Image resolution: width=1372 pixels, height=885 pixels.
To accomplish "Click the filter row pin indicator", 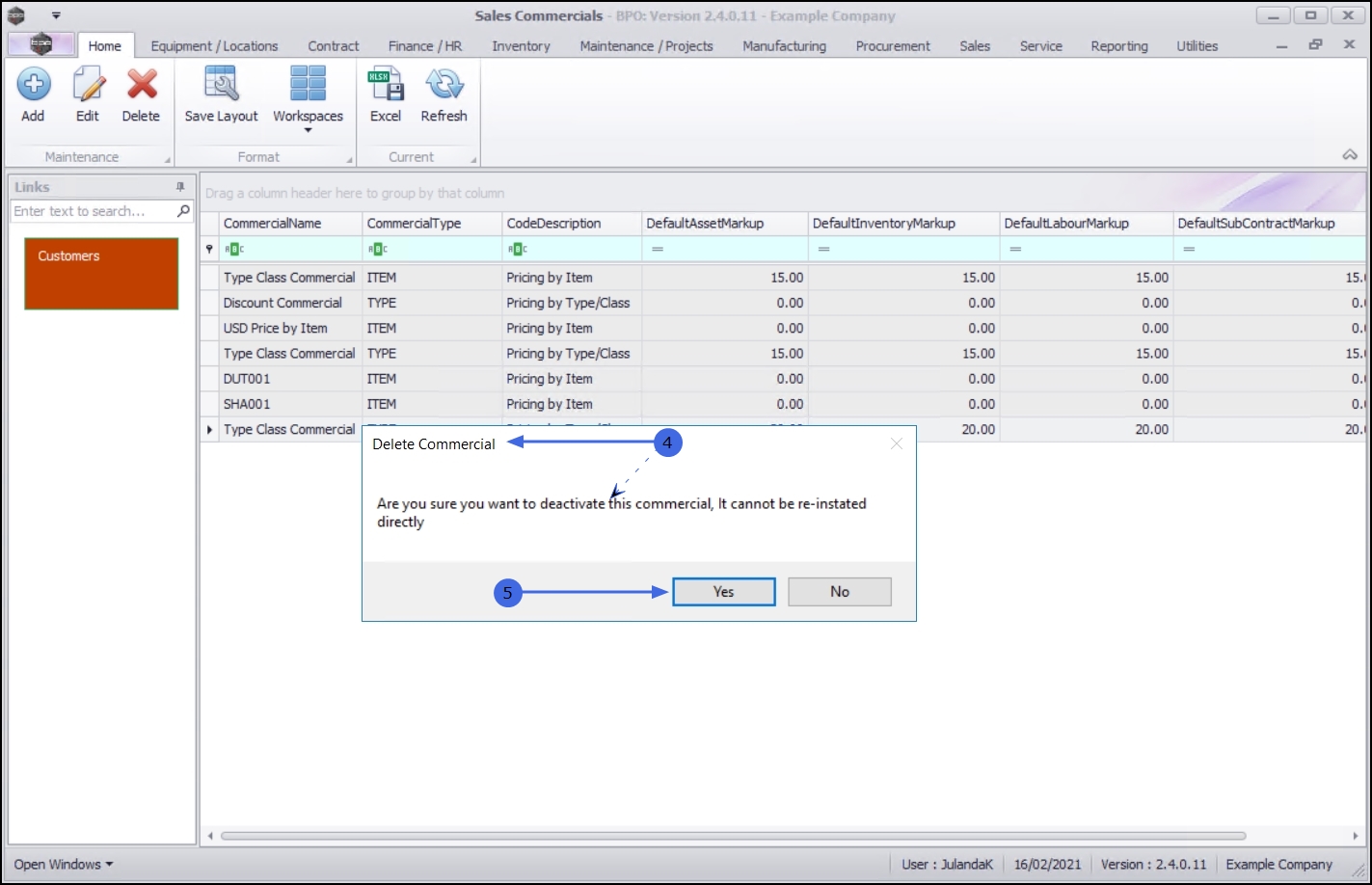I will (209, 249).
